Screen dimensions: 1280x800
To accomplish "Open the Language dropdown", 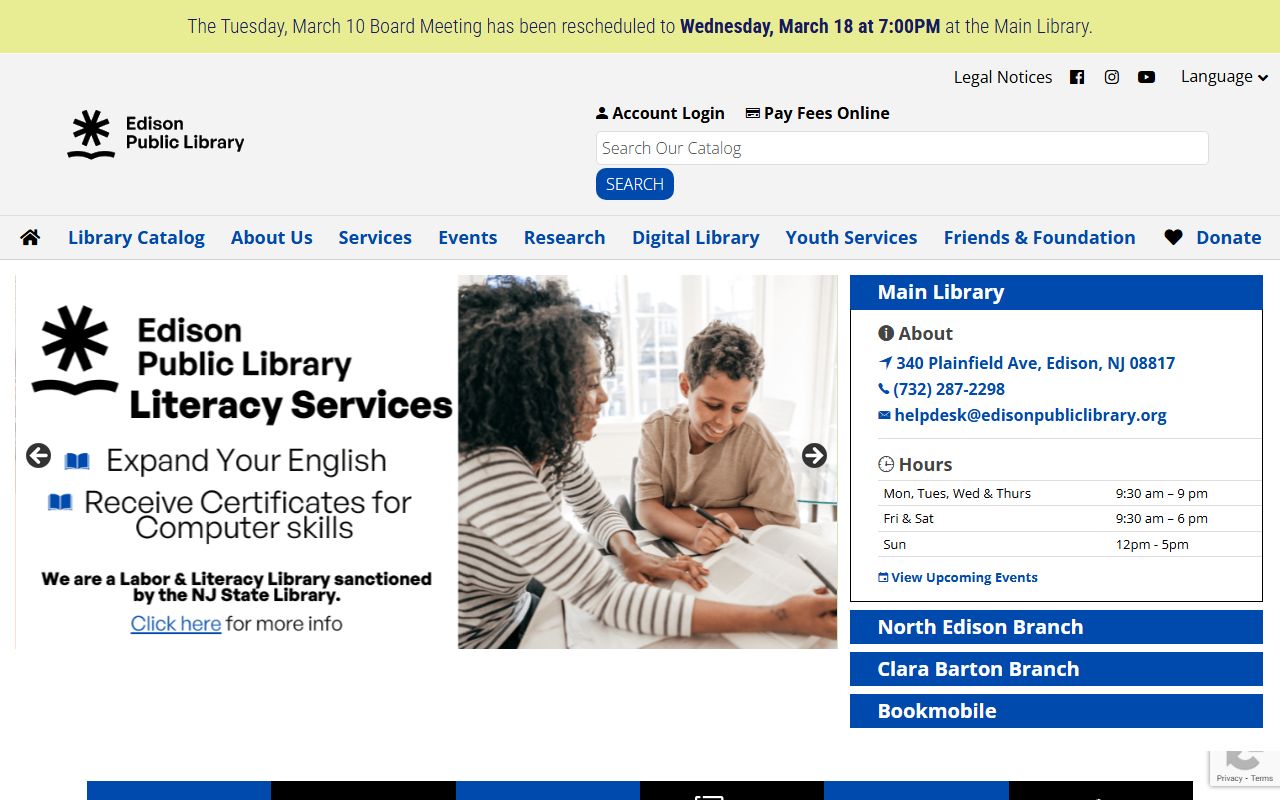I will [x=1224, y=76].
